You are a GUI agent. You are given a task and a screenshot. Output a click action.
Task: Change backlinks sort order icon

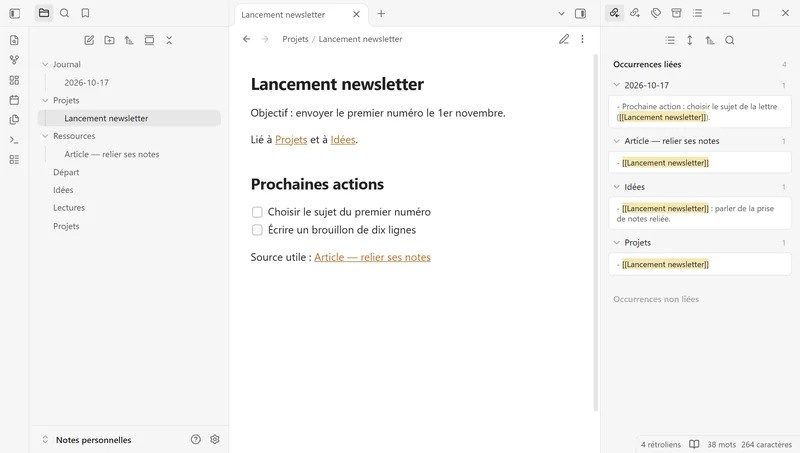710,40
